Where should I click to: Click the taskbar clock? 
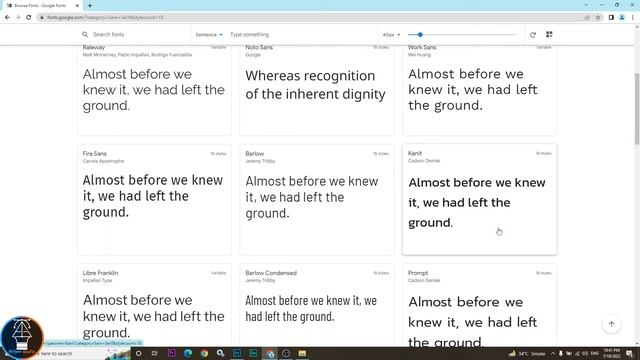tap(611, 353)
